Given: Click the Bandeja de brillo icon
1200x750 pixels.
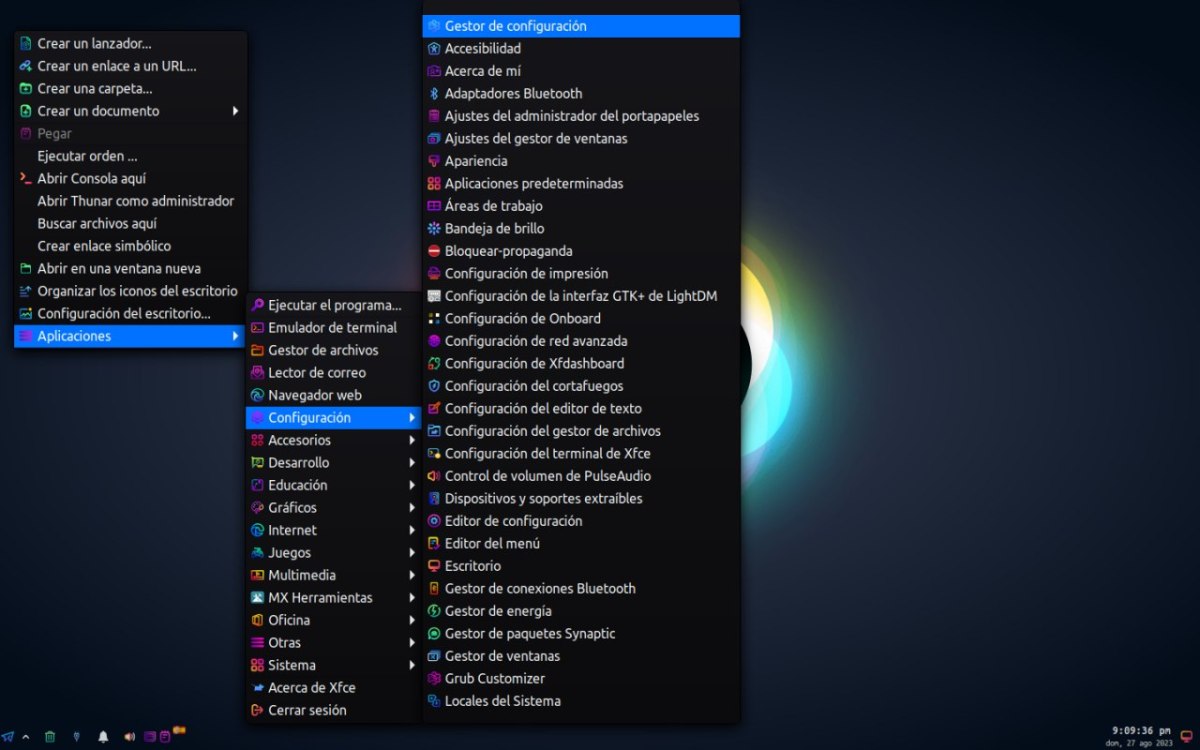Looking at the screenshot, I should (434, 229).
